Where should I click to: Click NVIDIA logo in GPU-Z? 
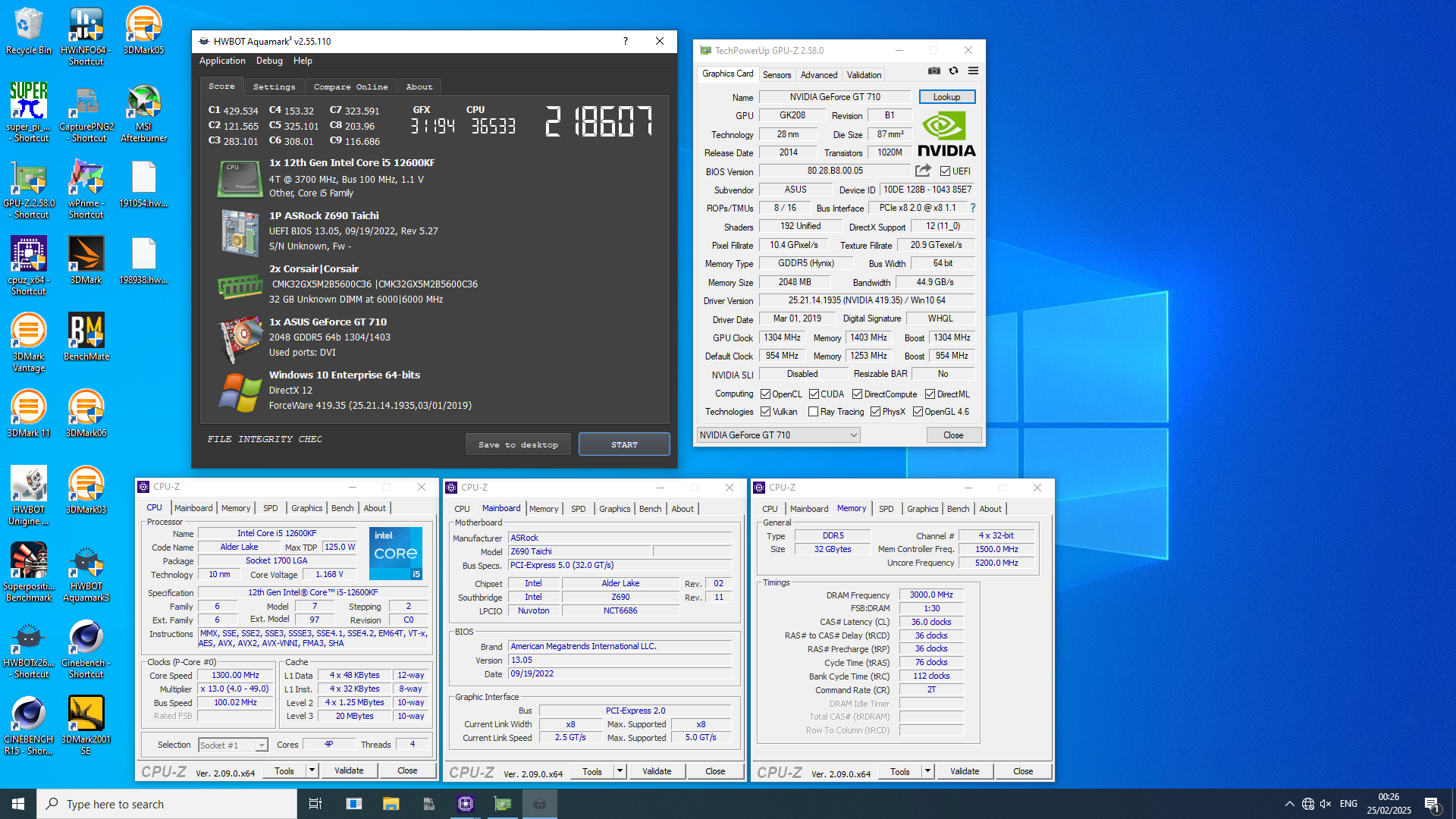pos(946,134)
